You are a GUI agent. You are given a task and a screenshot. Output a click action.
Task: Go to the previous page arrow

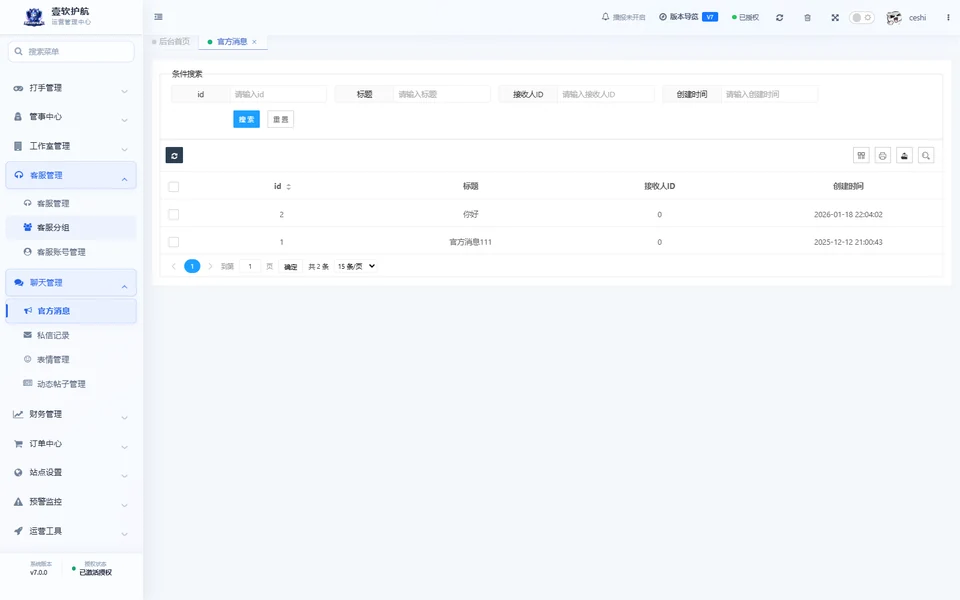pos(174,266)
